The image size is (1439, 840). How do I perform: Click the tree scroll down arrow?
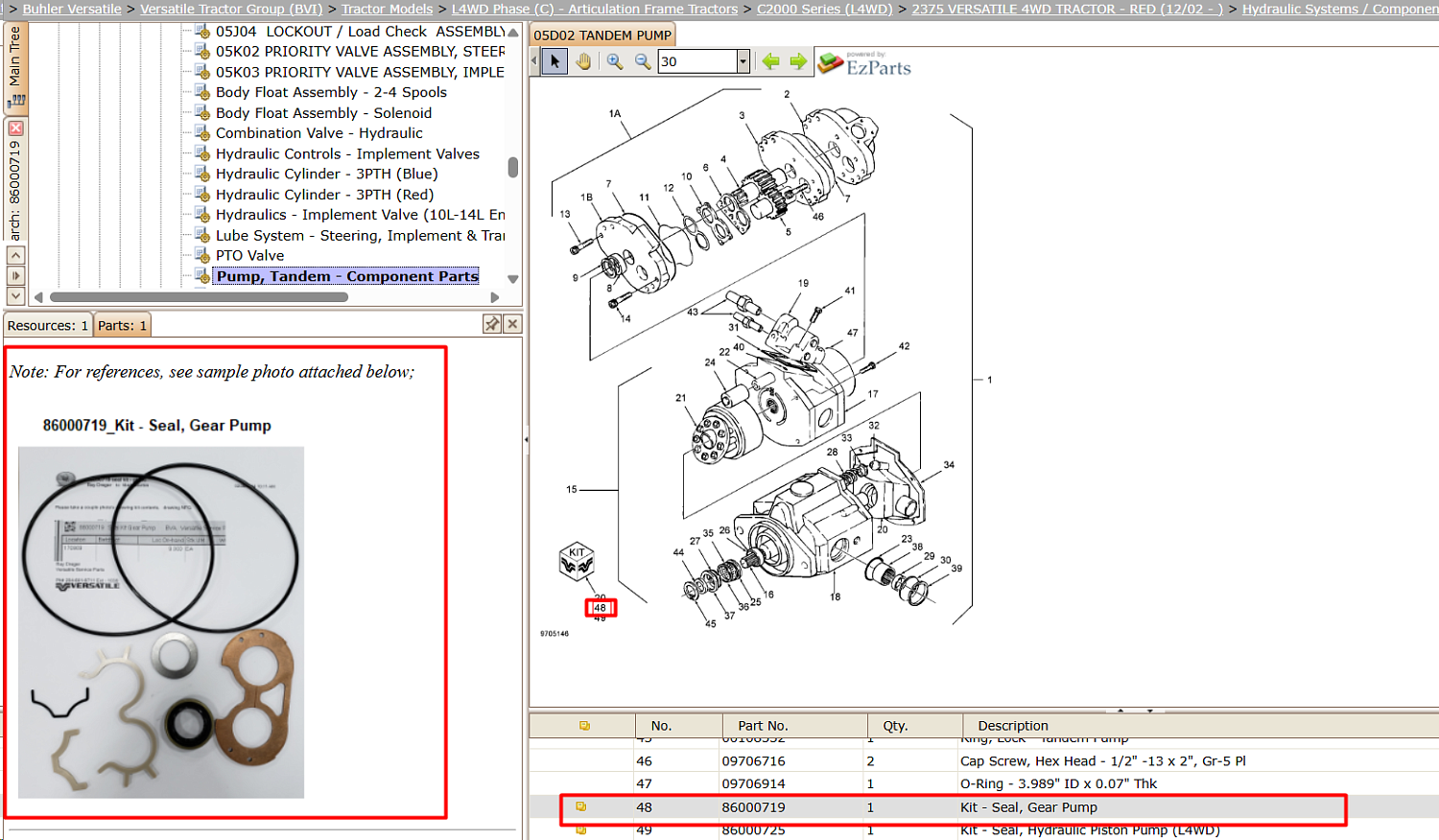coord(513,279)
